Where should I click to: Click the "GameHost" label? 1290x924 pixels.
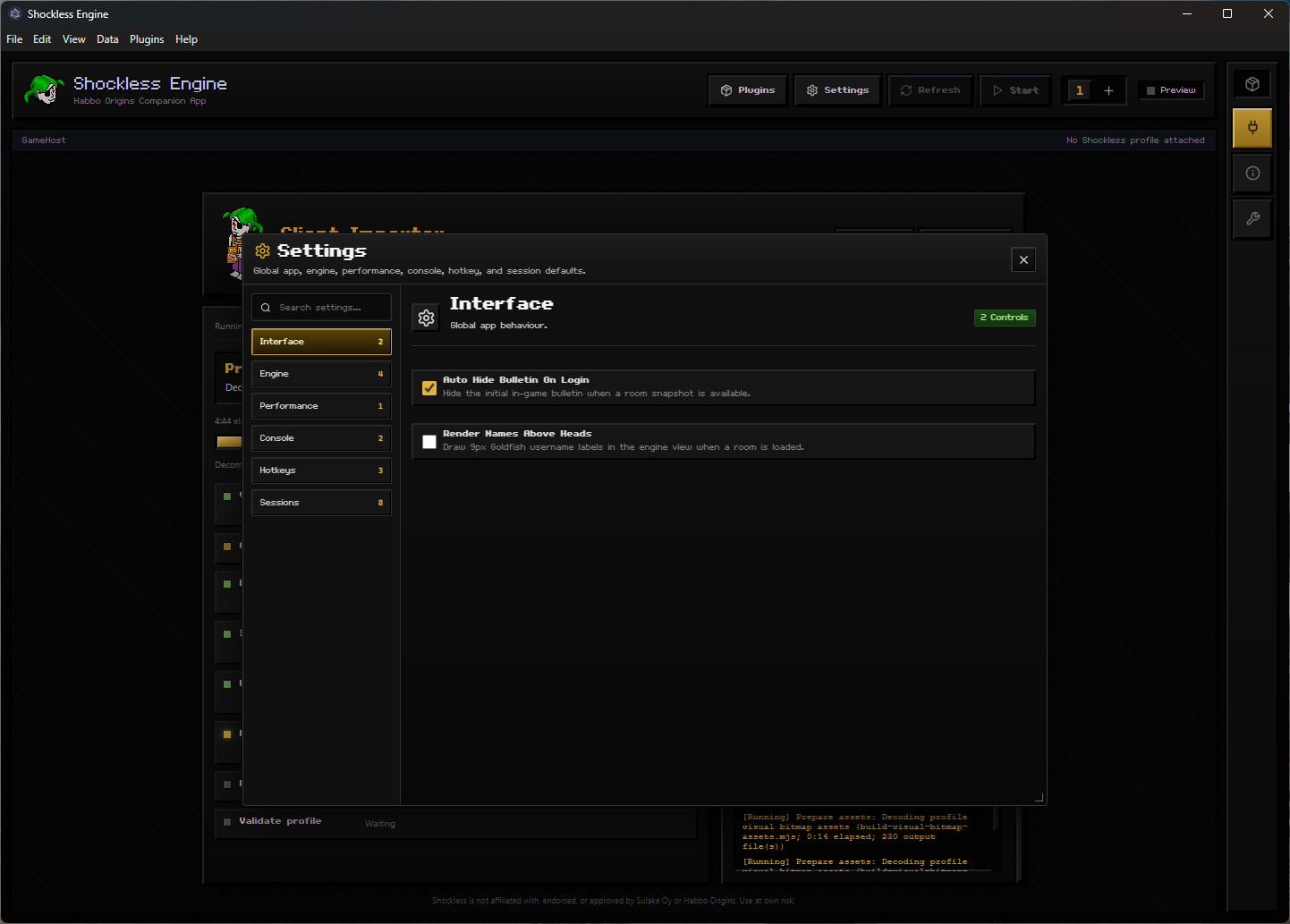(44, 140)
